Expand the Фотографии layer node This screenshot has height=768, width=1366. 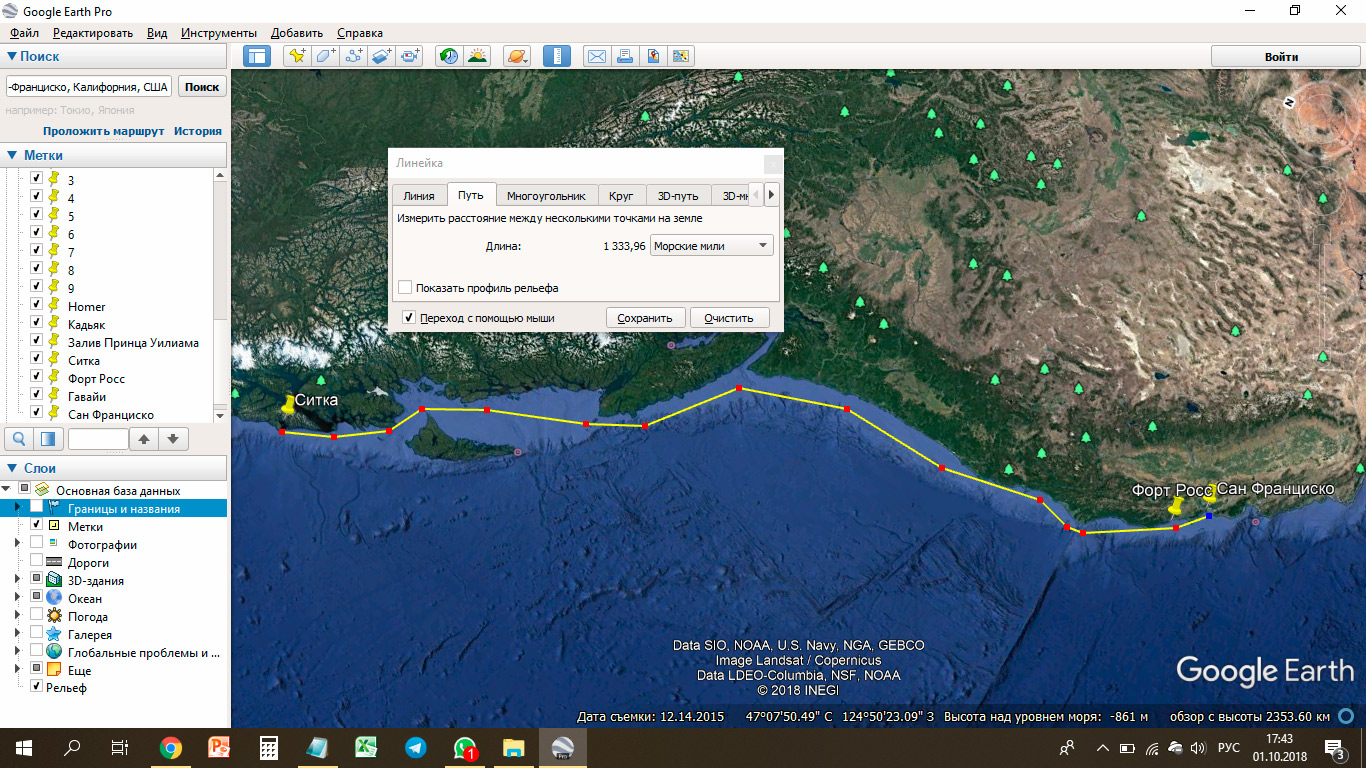coord(18,544)
